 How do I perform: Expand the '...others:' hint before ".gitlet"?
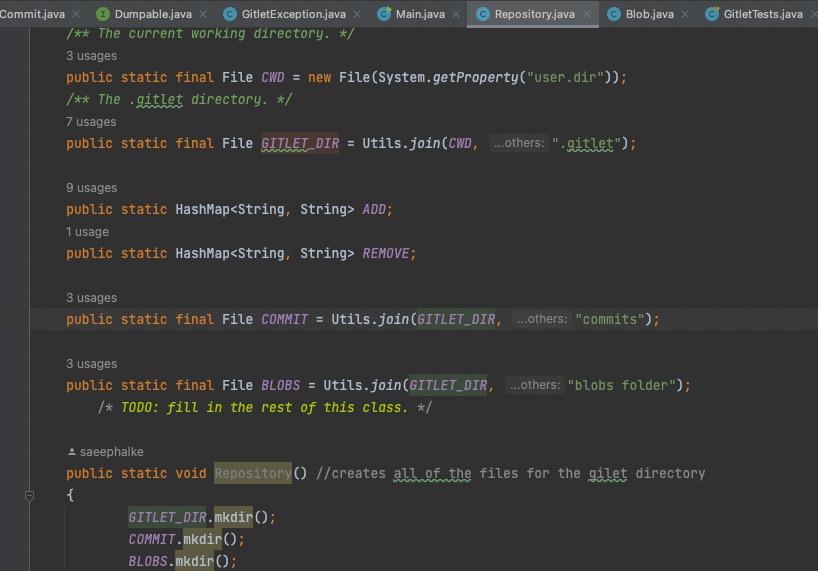coord(518,143)
